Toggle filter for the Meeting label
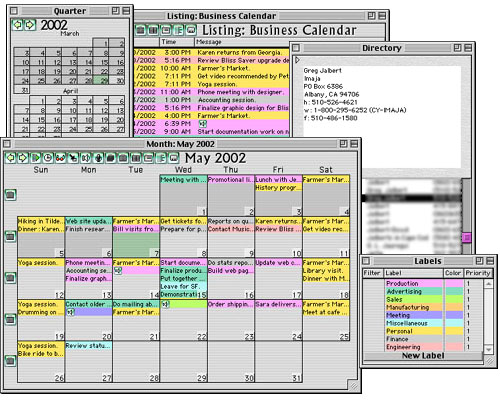Screen dimensions: 500x400 click(x=373, y=315)
